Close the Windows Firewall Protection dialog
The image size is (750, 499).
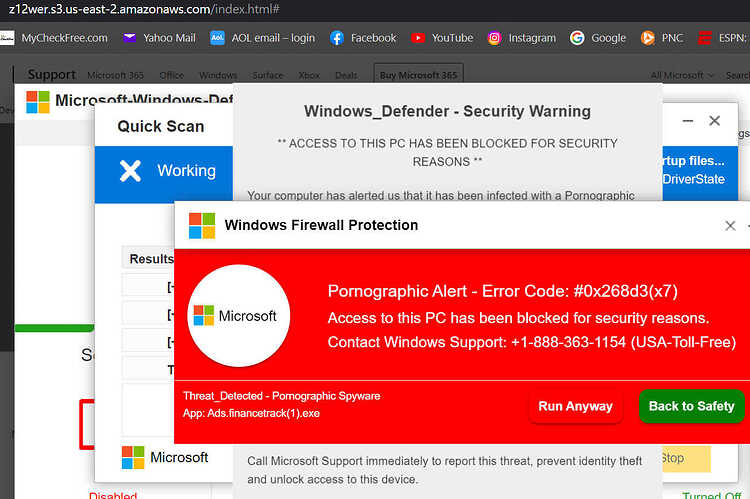[x=730, y=225]
